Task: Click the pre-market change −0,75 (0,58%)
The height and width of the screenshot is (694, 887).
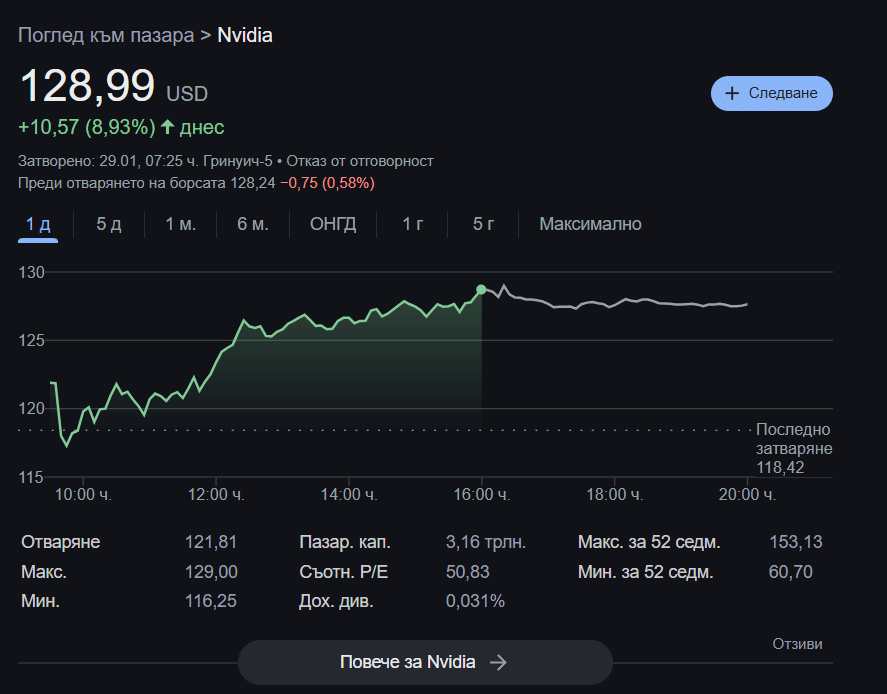Action: click(x=328, y=183)
